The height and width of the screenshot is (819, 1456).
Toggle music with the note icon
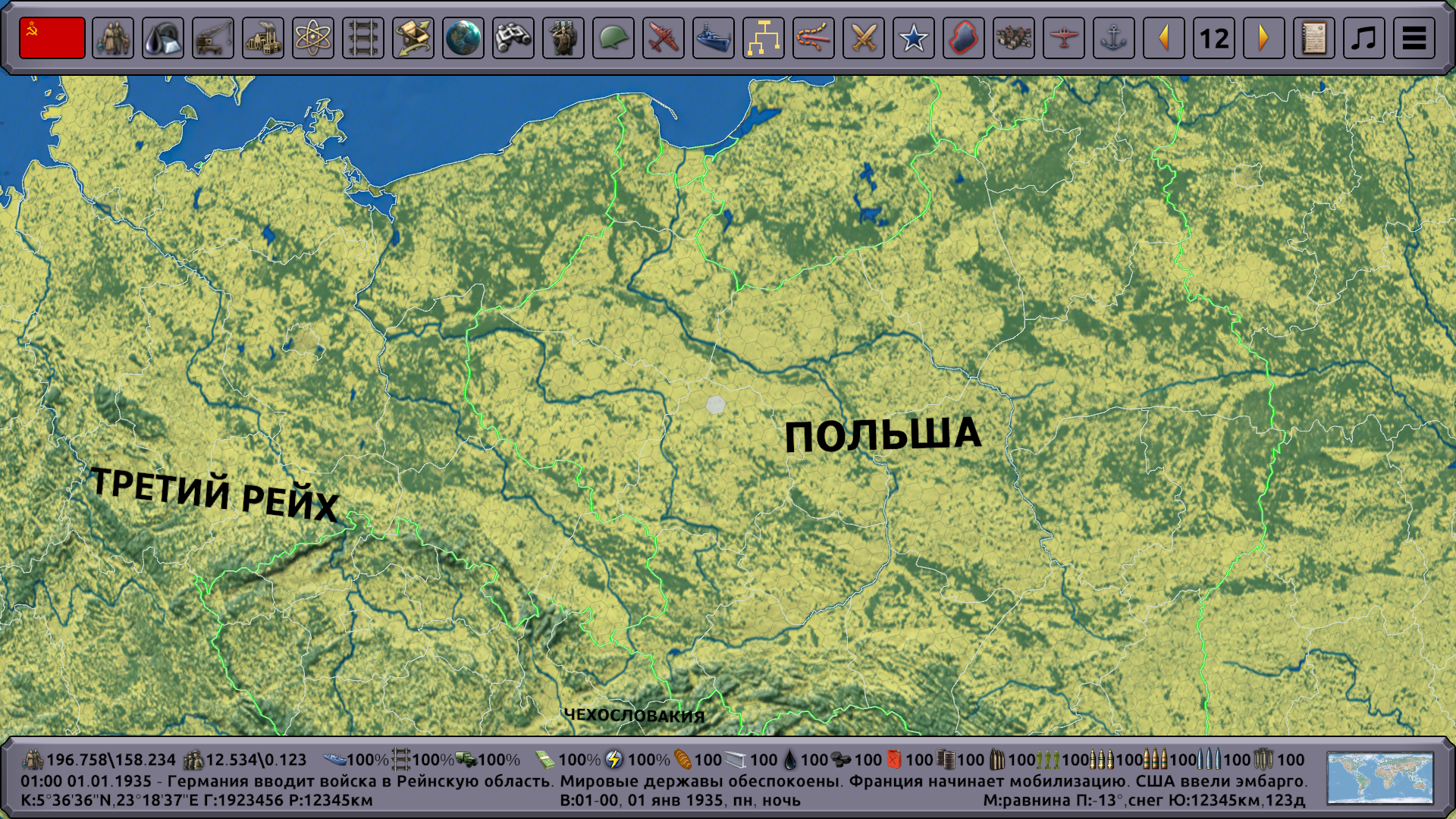(1364, 38)
